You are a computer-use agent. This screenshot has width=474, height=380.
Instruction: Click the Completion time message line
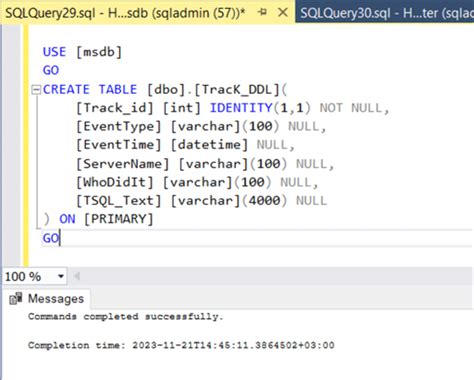point(181,345)
